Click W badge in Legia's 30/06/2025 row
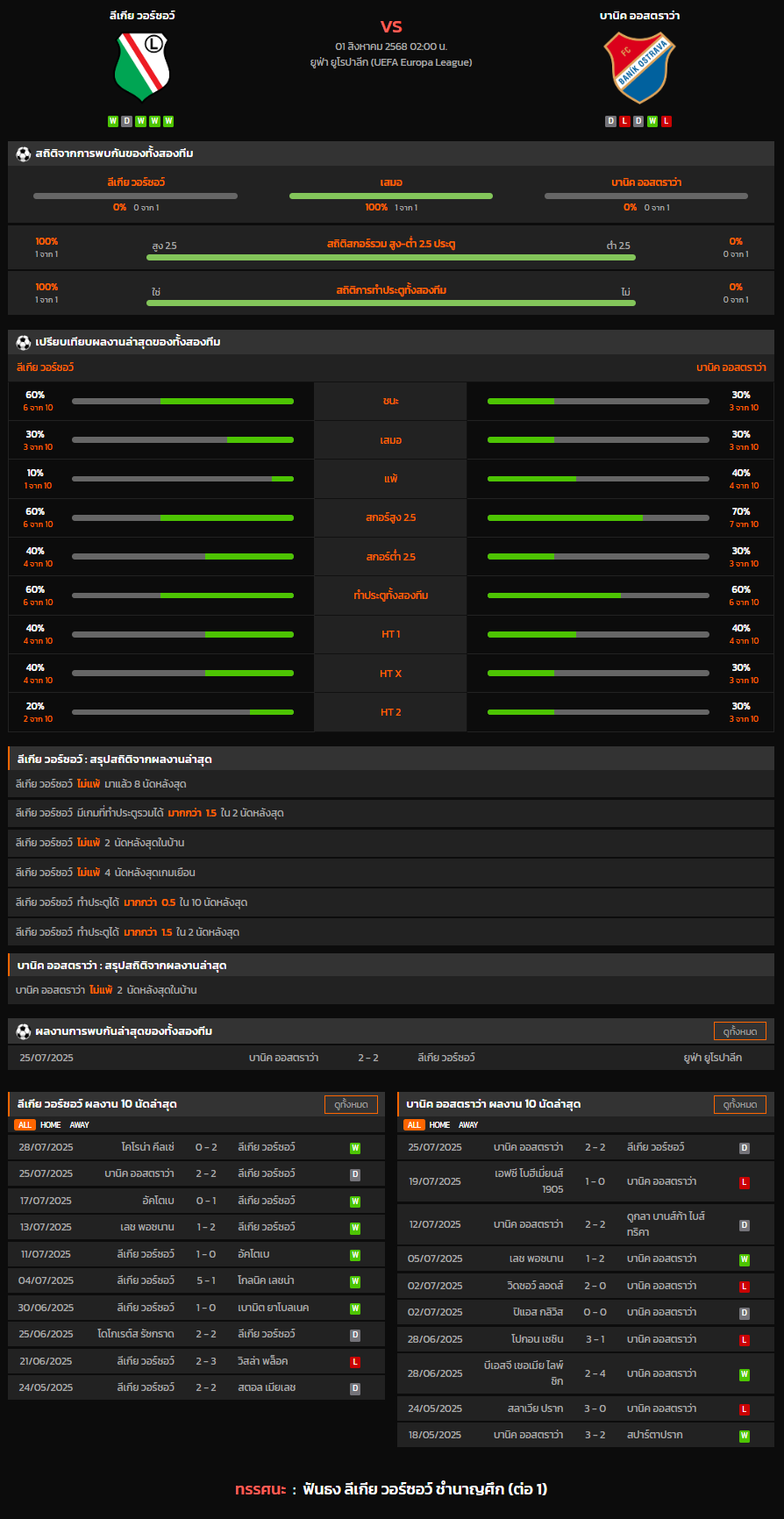The height and width of the screenshot is (1519, 784). click(x=355, y=1309)
